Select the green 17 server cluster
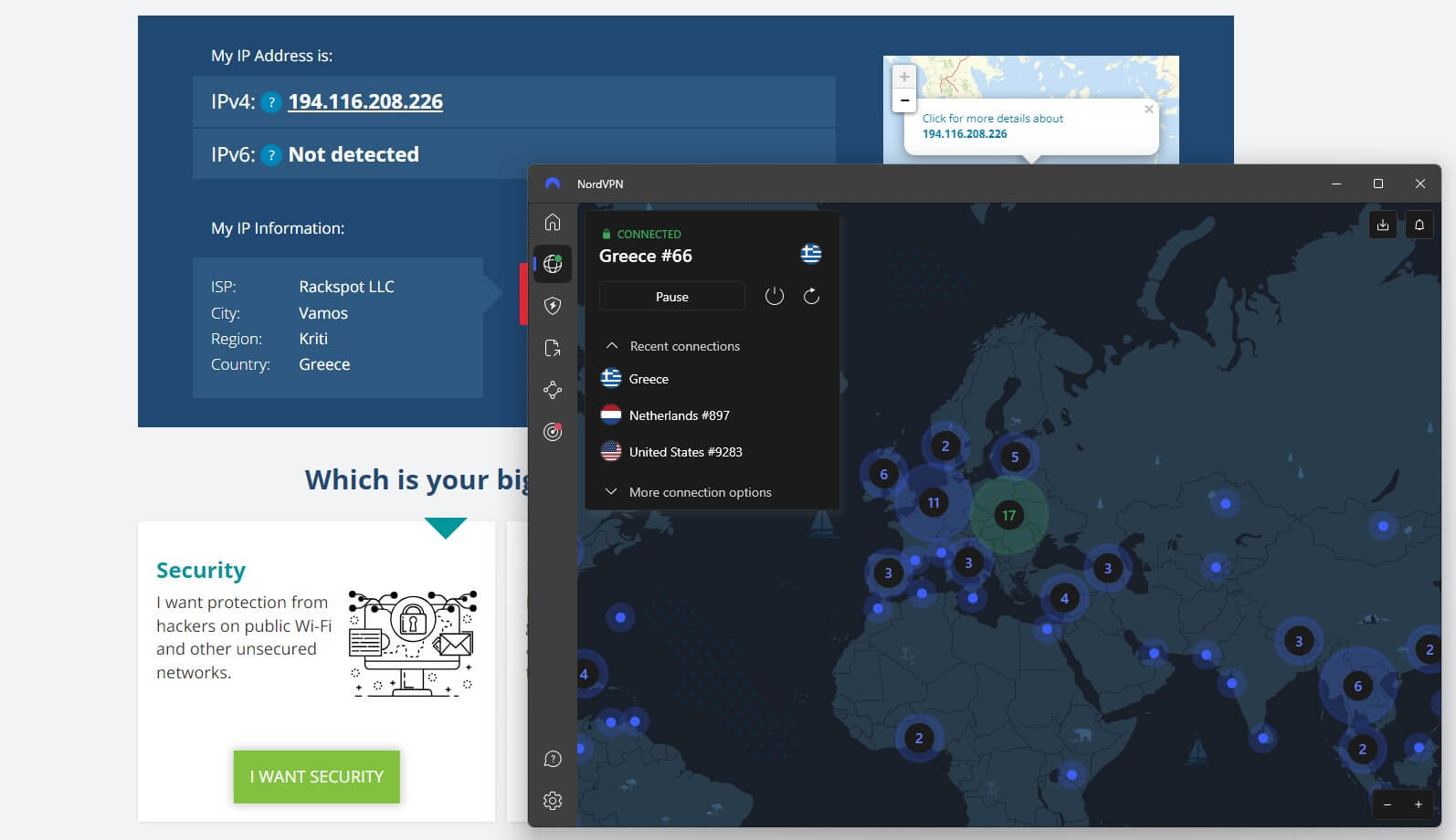 click(1008, 515)
